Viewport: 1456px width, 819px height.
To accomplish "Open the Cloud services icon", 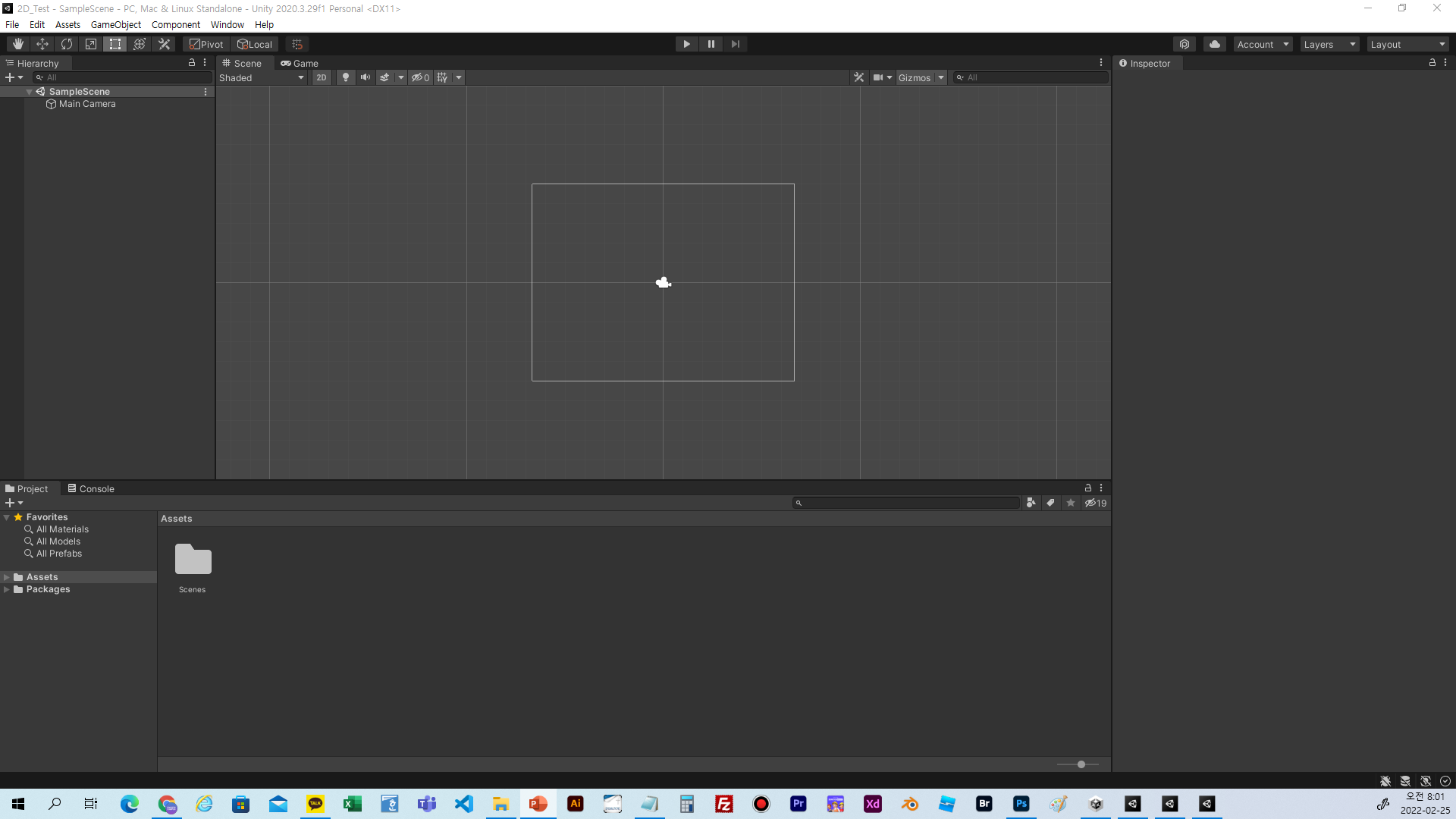I will [x=1215, y=44].
